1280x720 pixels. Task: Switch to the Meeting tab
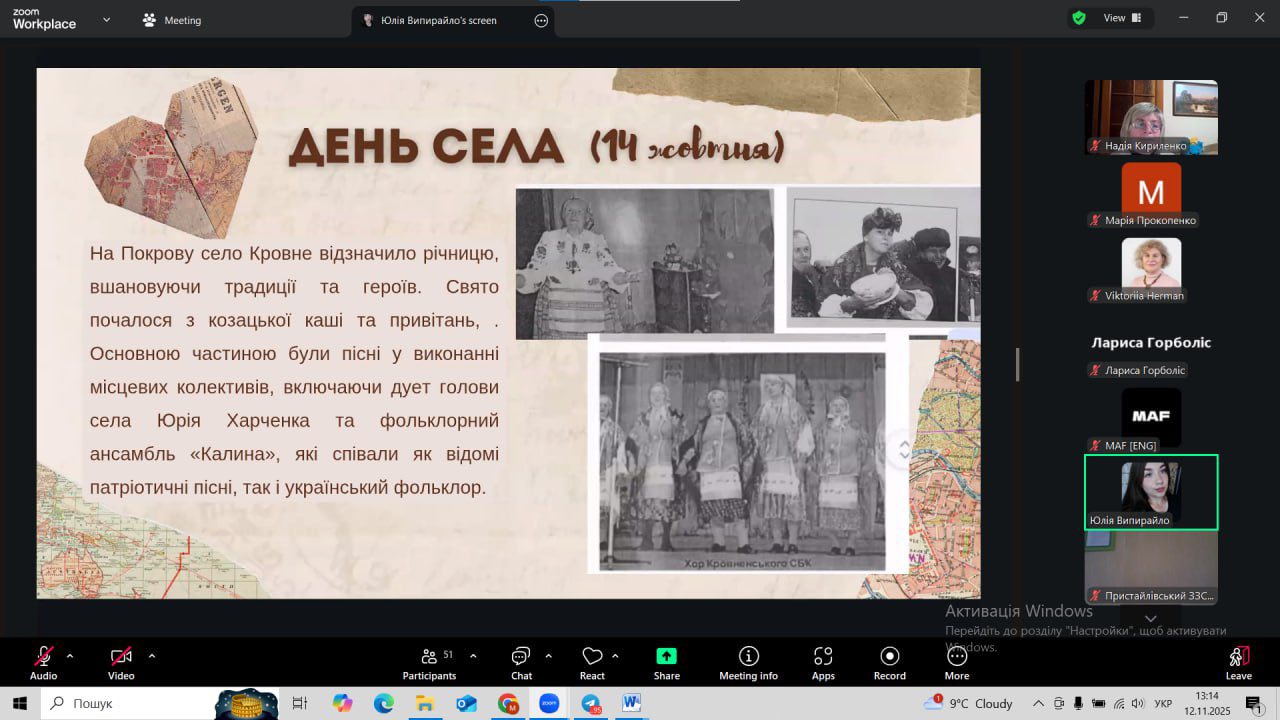172,20
